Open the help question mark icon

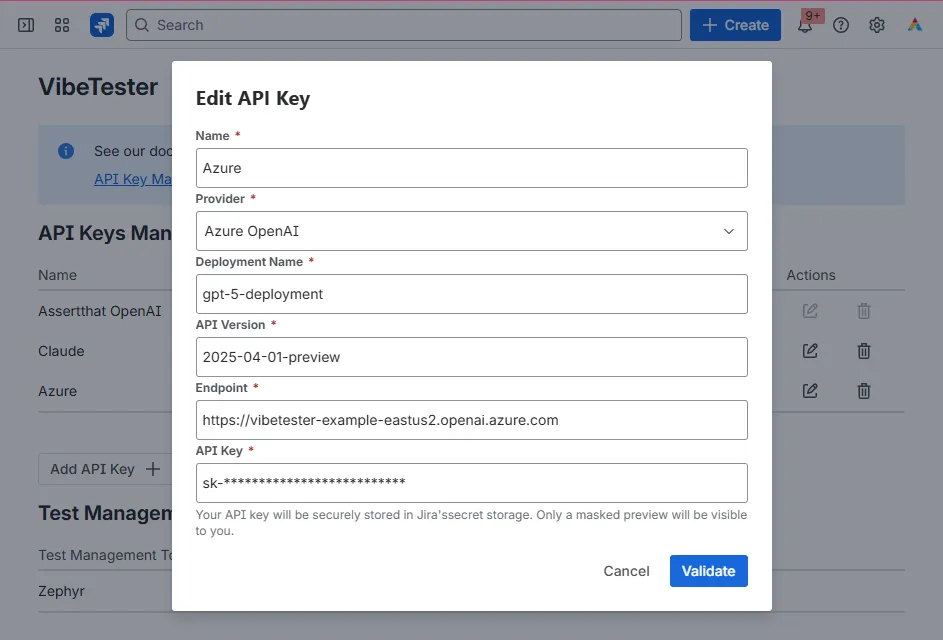[x=841, y=25]
